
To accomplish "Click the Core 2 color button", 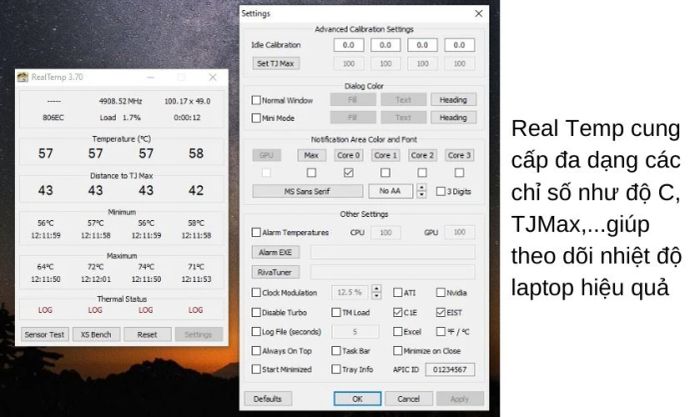I will coord(422,155).
